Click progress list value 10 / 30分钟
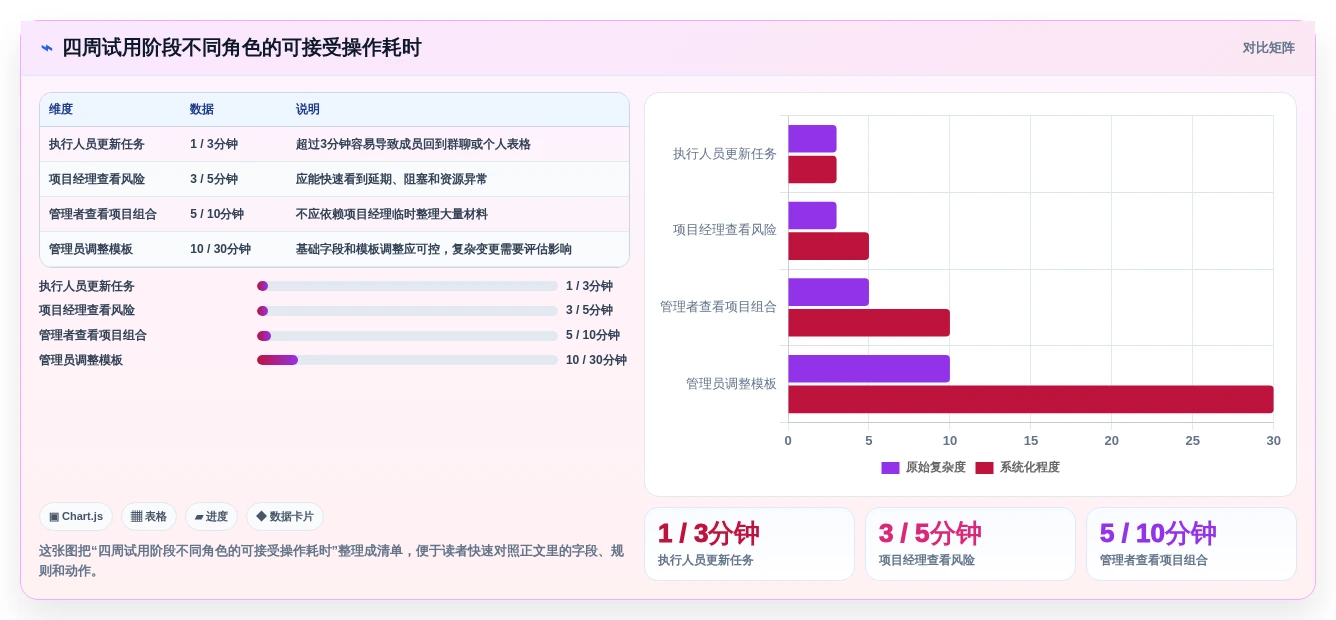 click(x=596, y=360)
